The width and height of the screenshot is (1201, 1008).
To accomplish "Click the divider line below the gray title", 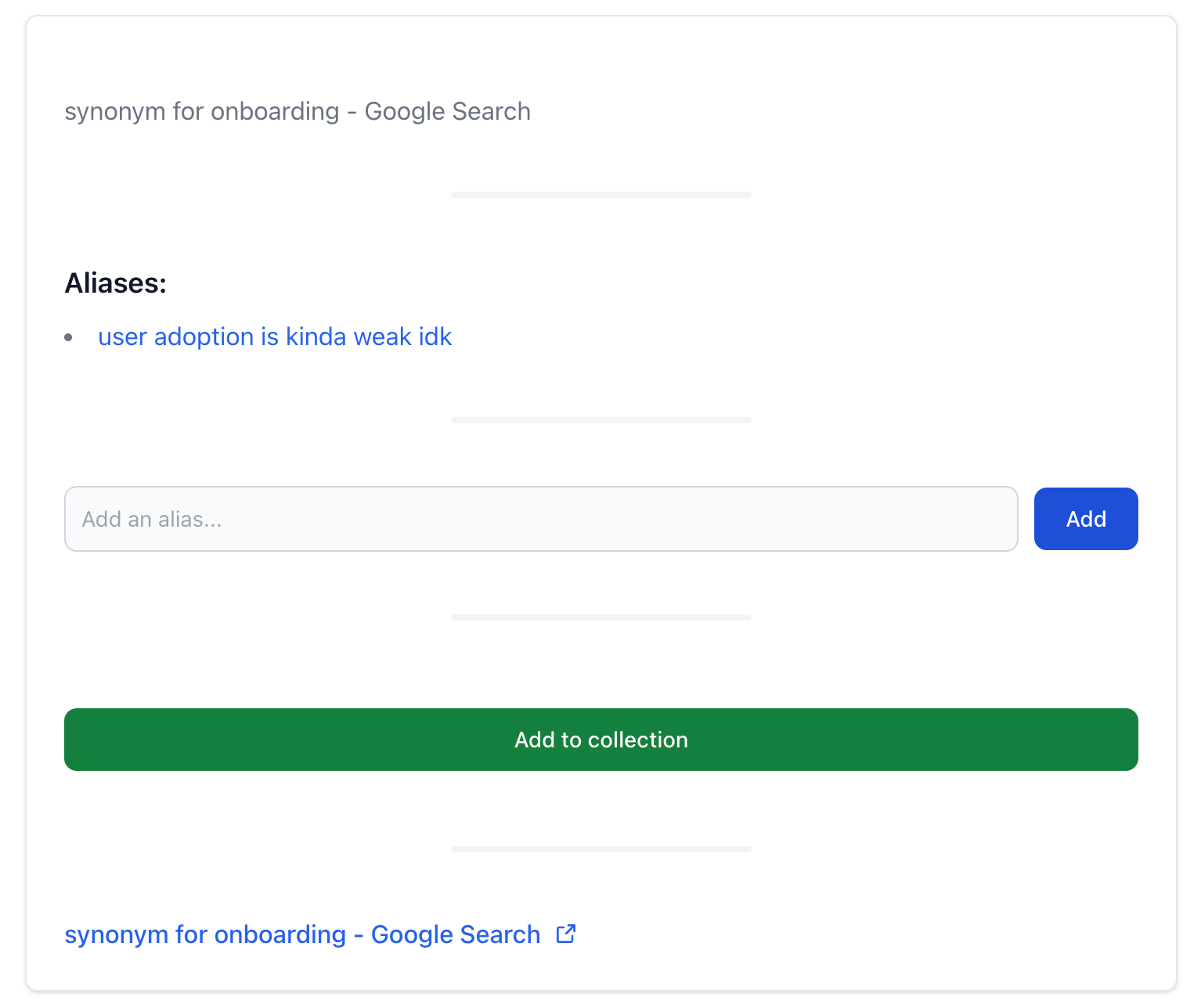I will pyautogui.click(x=600, y=194).
